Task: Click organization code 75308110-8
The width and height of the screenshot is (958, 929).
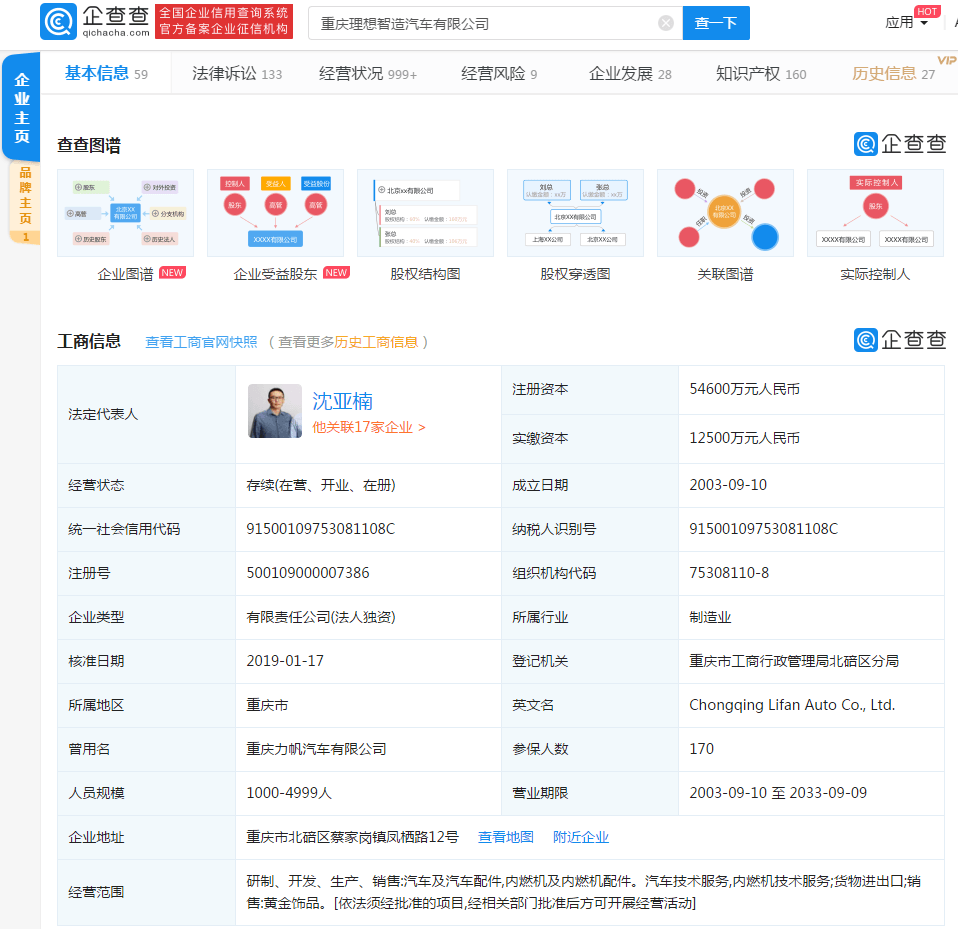Action: [x=729, y=573]
